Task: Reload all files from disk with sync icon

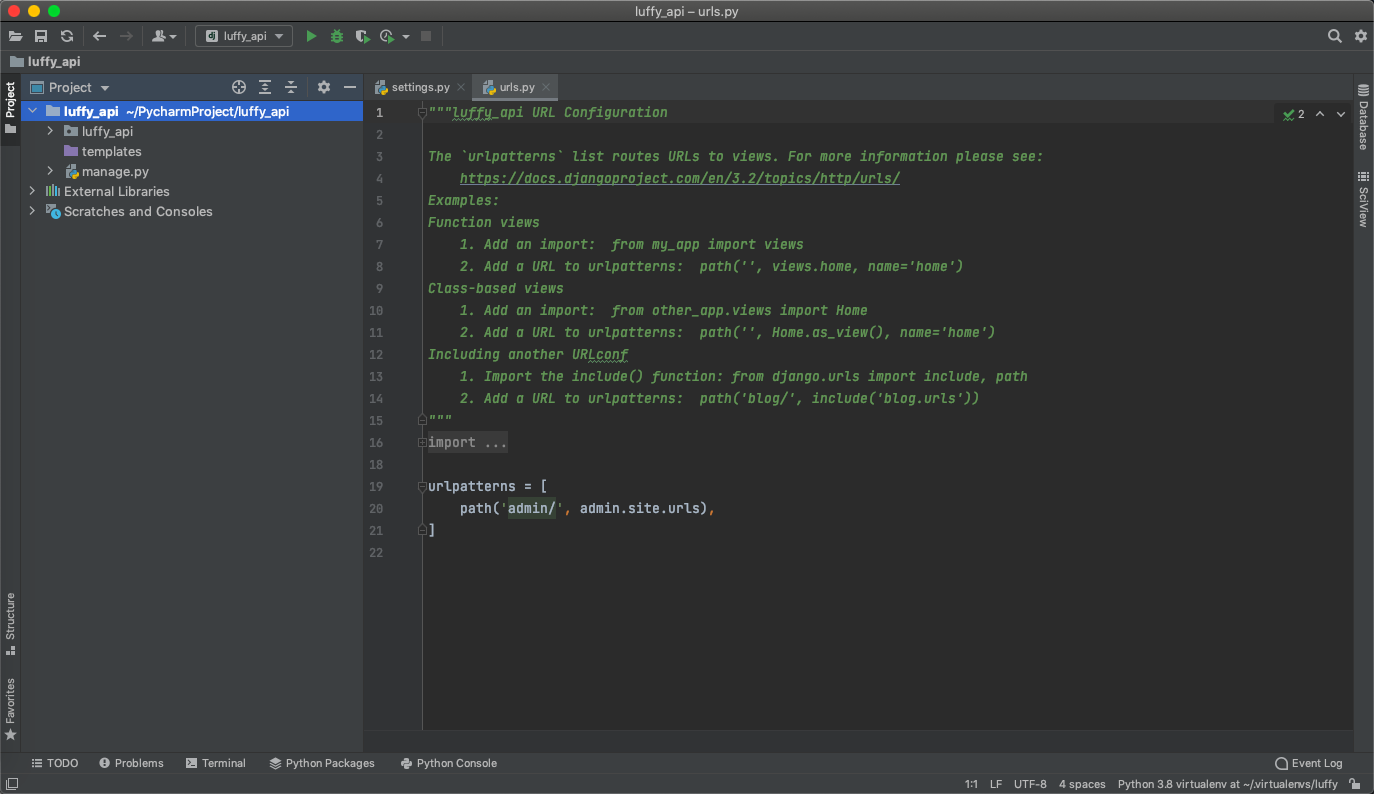Action: tap(66, 36)
